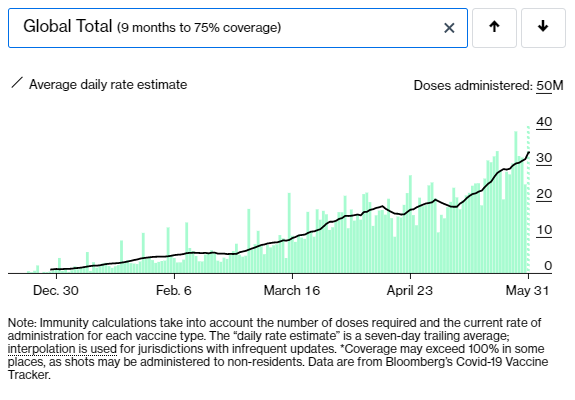Clear the Global Total selection with X
575x400 pixels.
[x=449, y=28]
